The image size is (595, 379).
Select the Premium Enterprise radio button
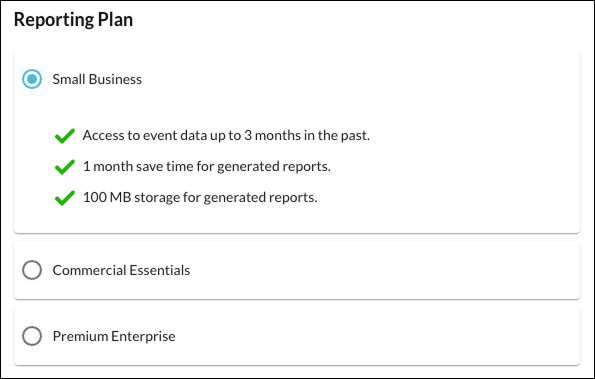click(32, 336)
